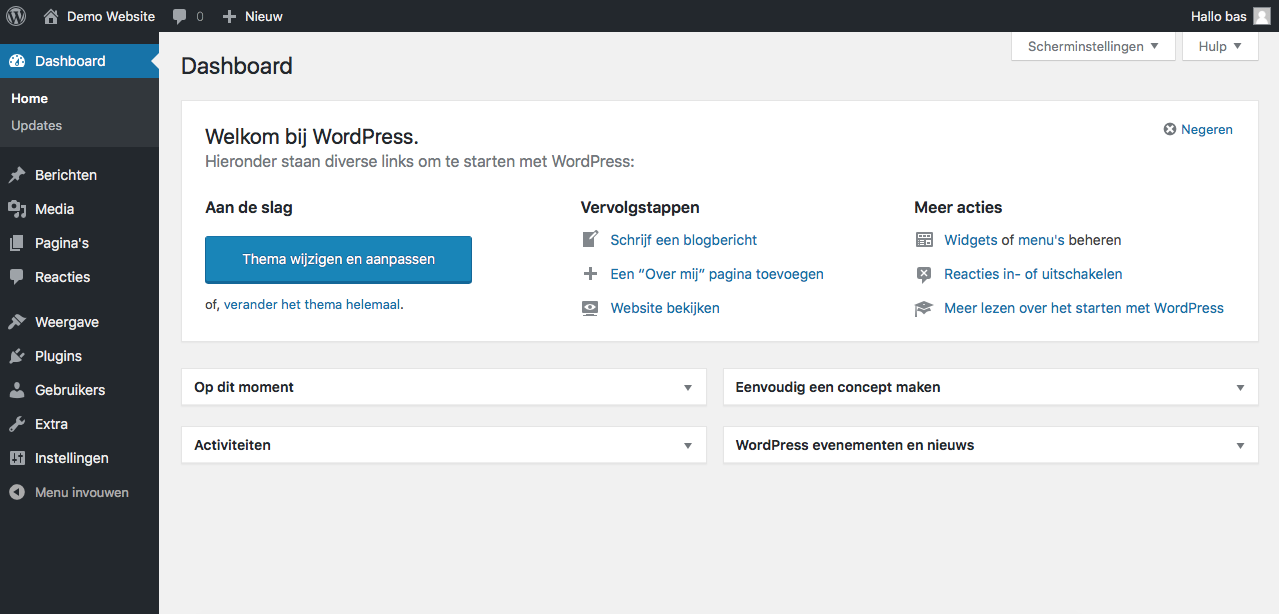Click the Extra wrench icon
Screen dimensions: 1279x614
17,424
